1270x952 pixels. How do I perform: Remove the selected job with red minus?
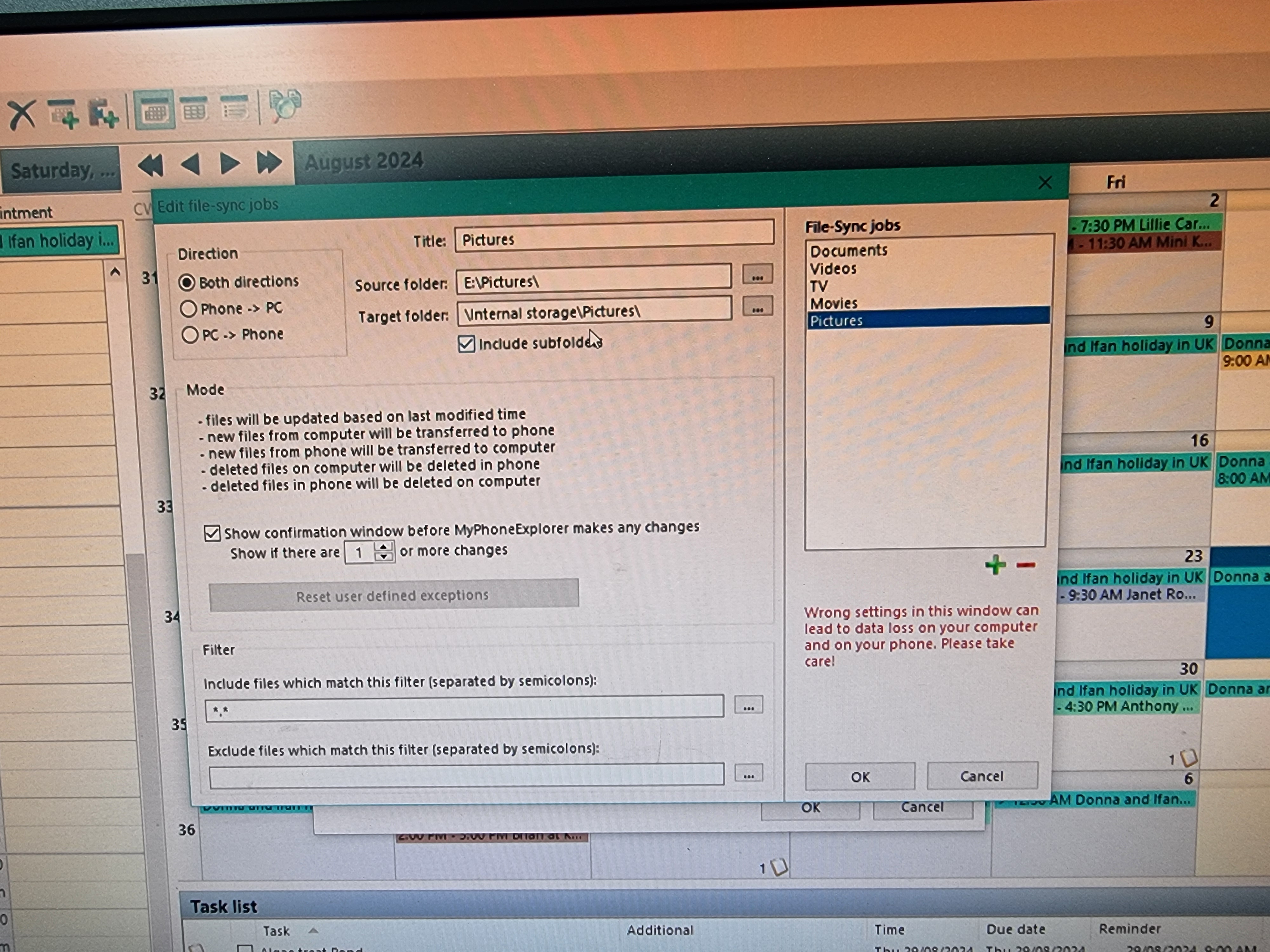[x=1026, y=565]
